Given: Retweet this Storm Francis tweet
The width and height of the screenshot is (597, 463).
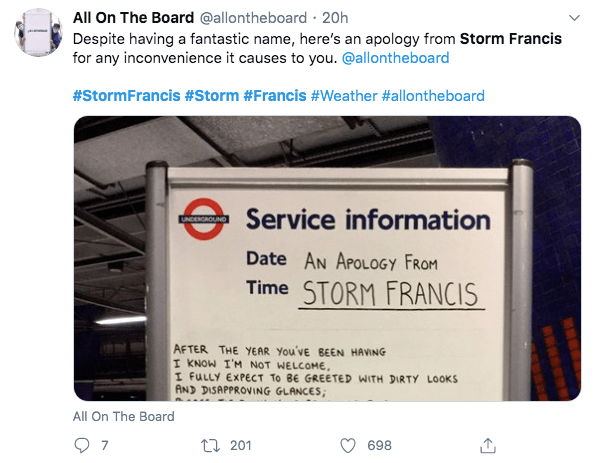Looking at the screenshot, I should tap(210, 445).
